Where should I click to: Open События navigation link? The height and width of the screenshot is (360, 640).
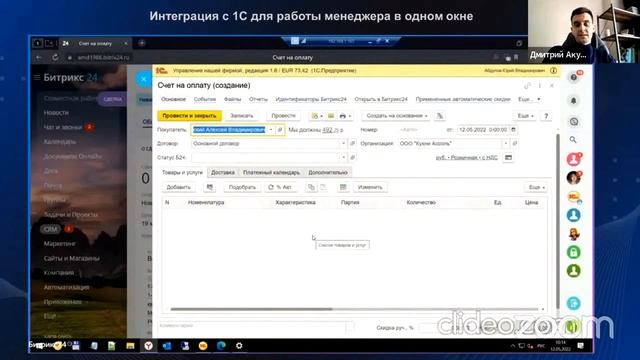click(204, 99)
